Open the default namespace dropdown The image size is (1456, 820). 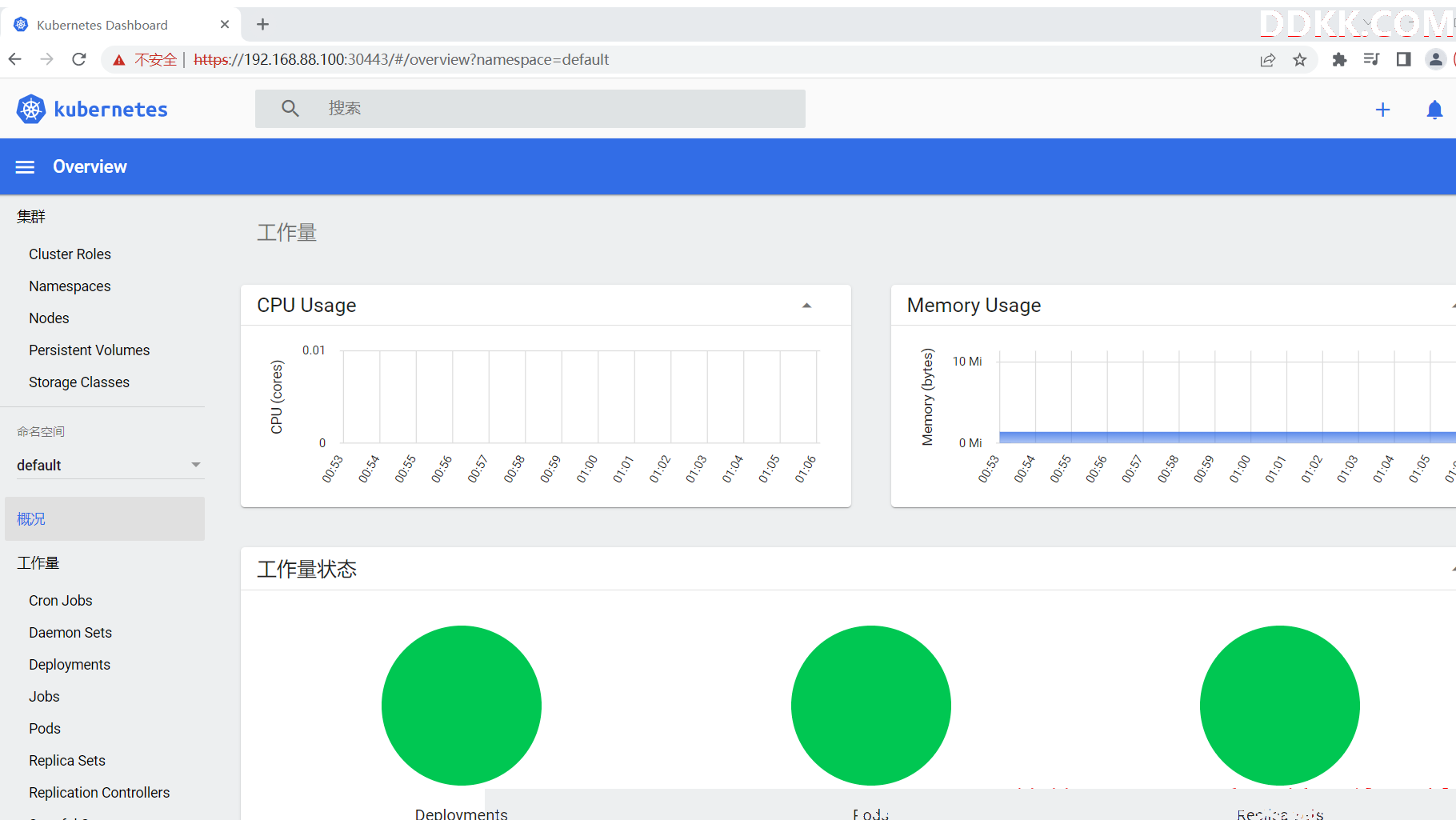click(x=109, y=465)
